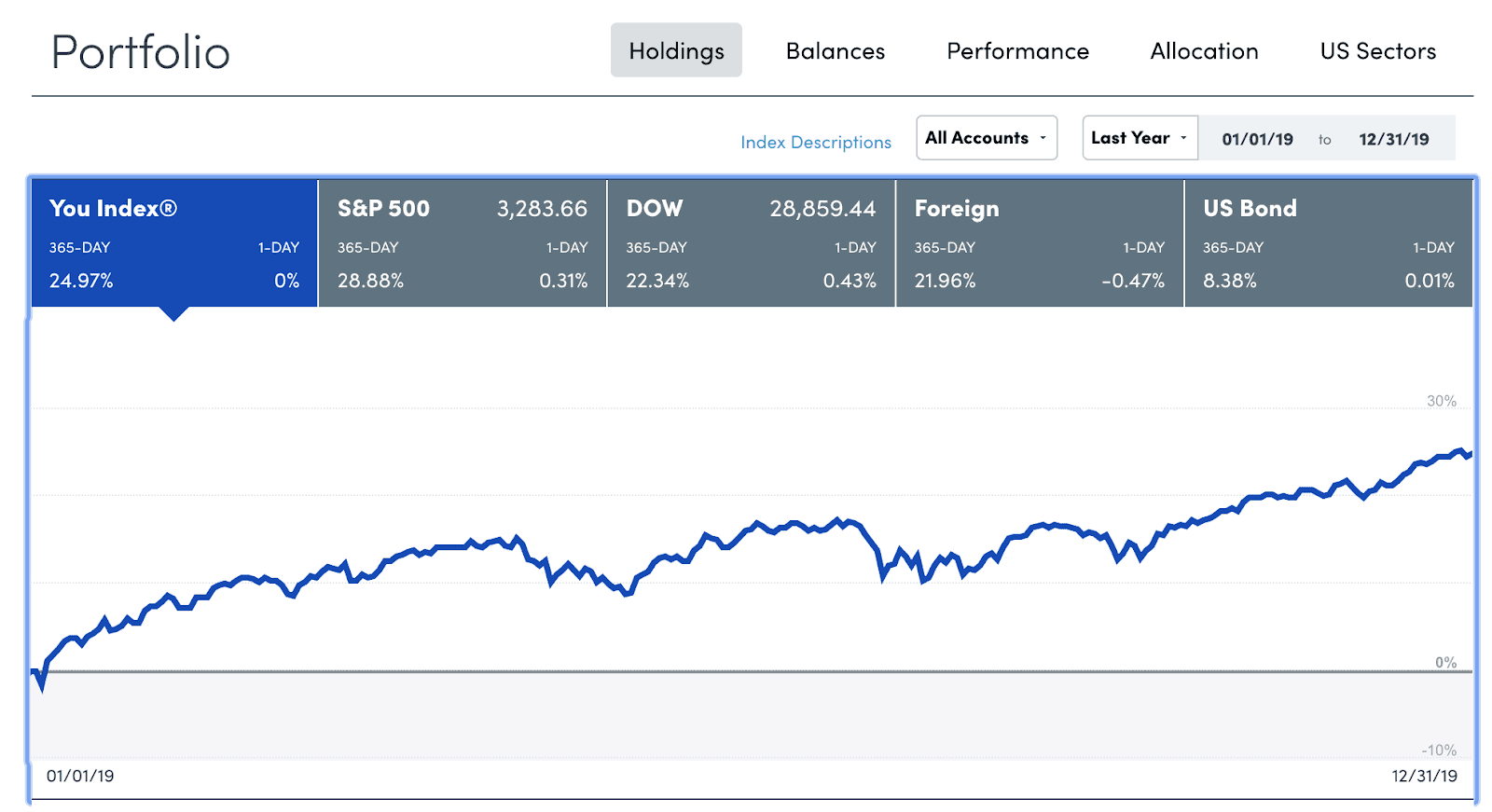Edit the 01/01/19 start date field
Screen dimensions: 1492x812
pyautogui.click(x=1257, y=139)
